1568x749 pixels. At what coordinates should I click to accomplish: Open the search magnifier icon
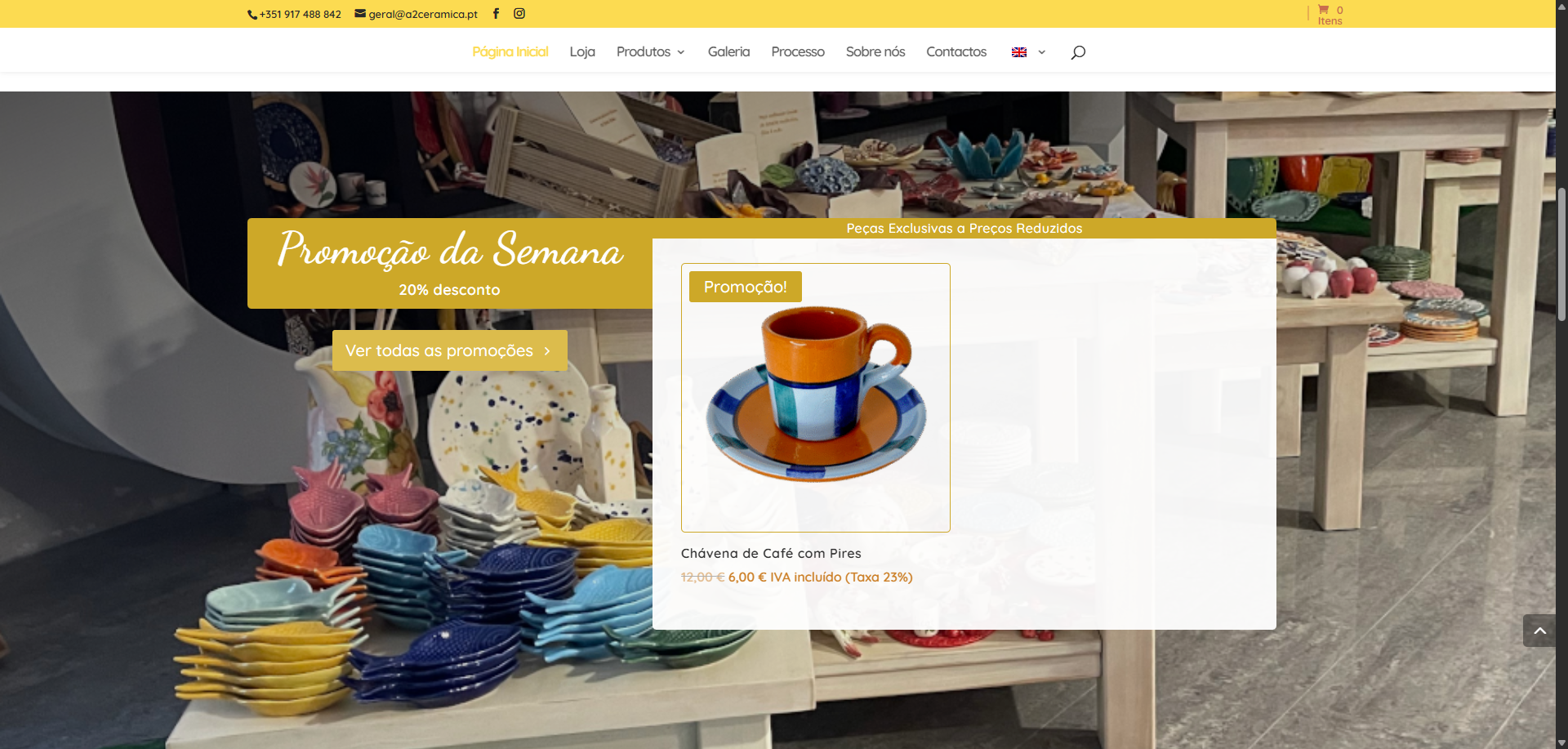1078,52
